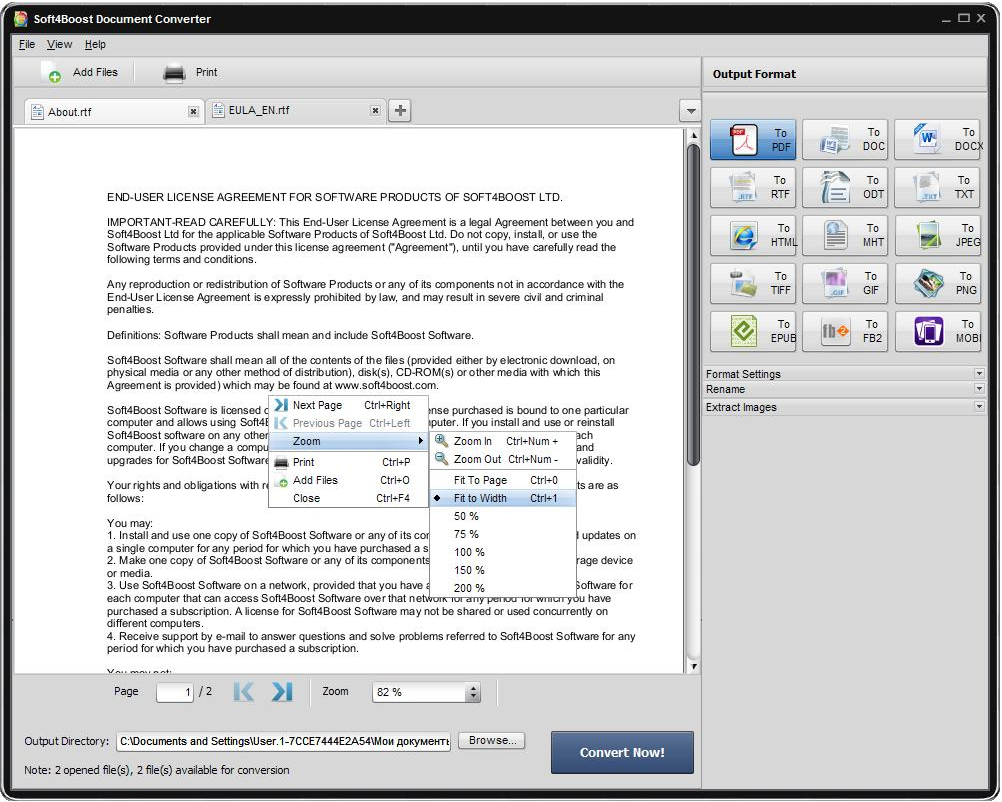Screen dimensions: 1002x802
Task: Select the To FB2 output format
Action: click(845, 331)
